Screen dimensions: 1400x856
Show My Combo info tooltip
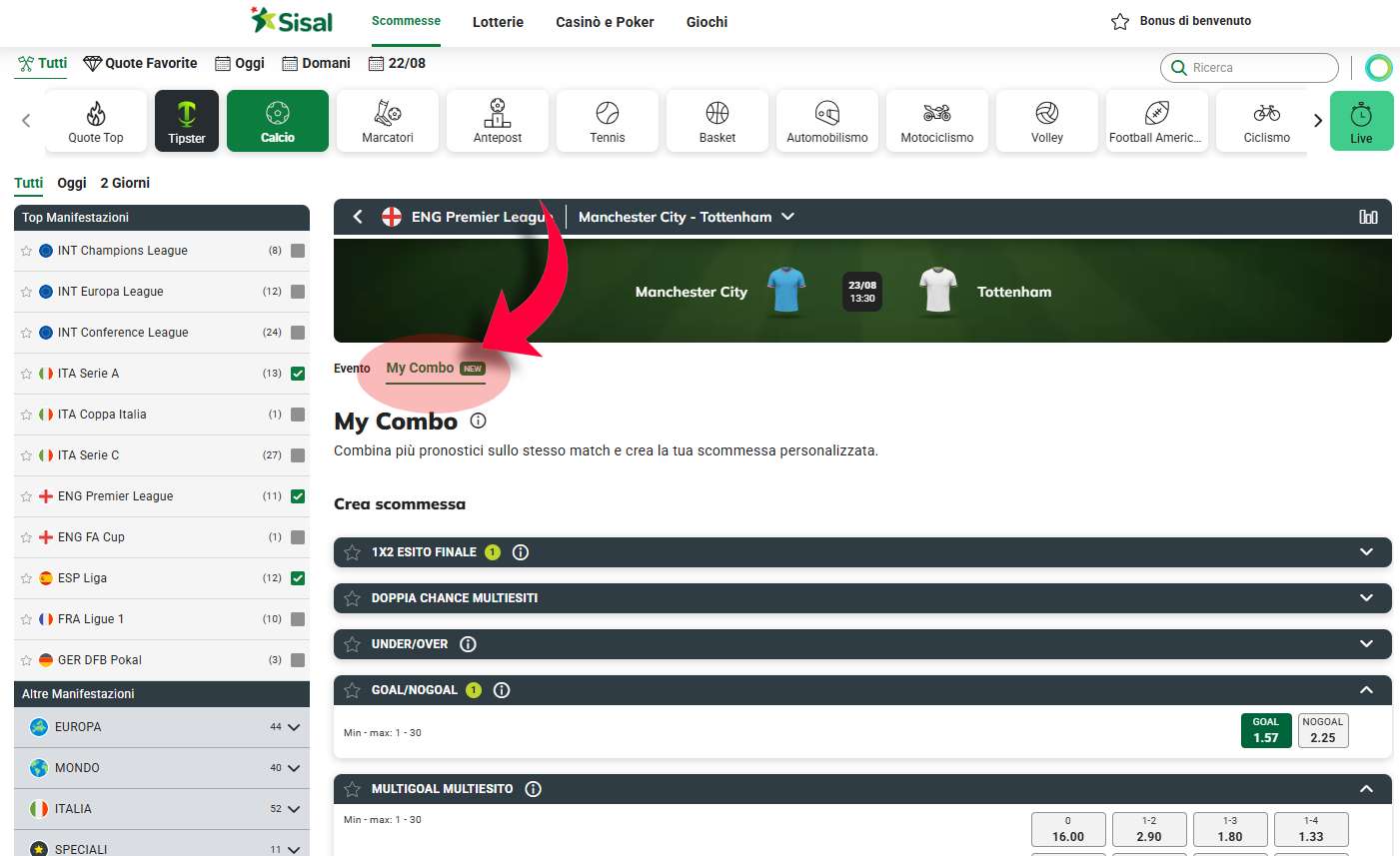coord(478,421)
